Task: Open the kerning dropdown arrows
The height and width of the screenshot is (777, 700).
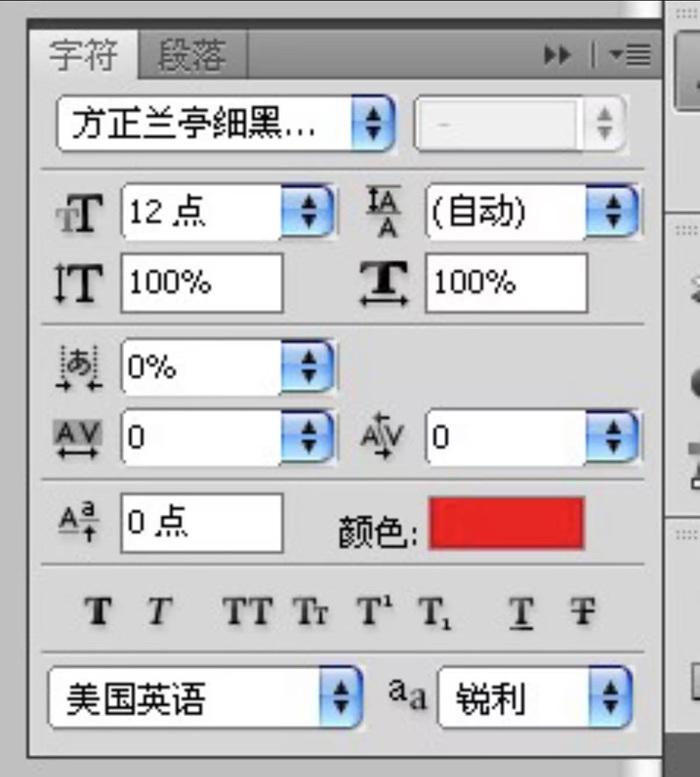Action: tap(613, 437)
